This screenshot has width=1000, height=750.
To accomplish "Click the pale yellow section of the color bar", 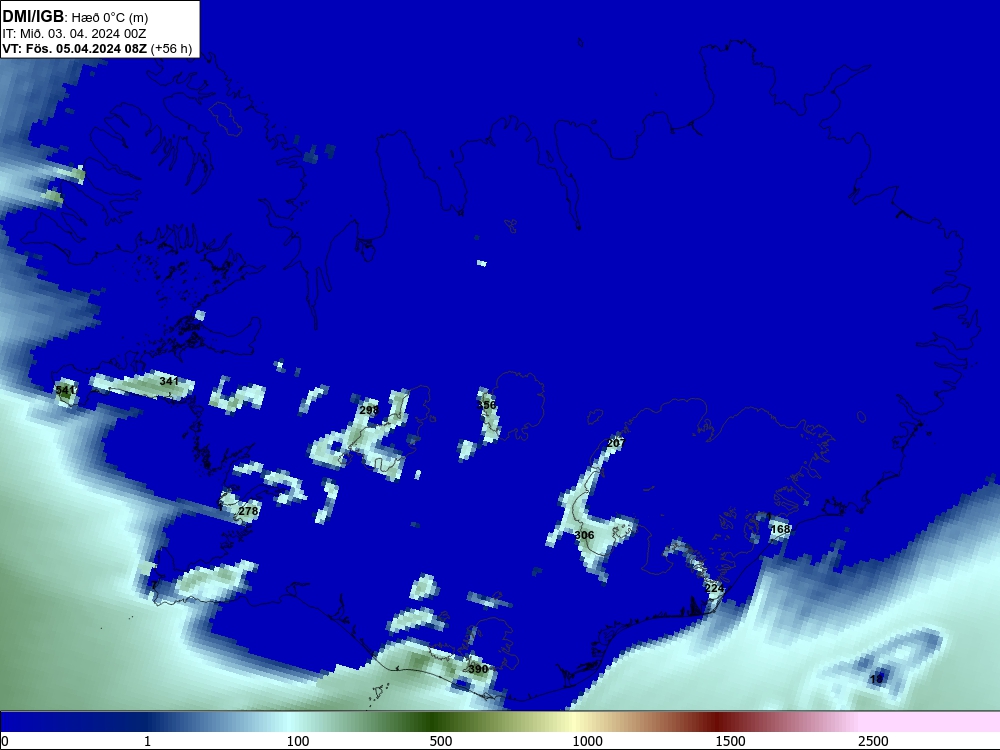I will [x=577, y=722].
